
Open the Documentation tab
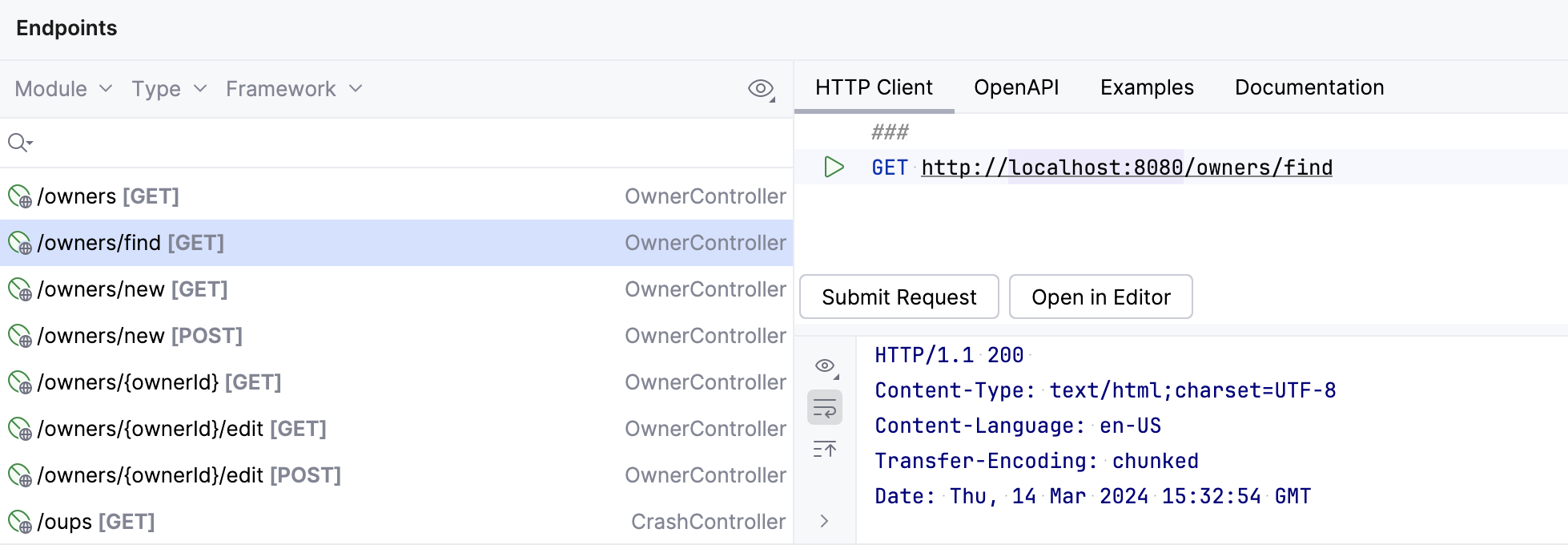coord(1309,87)
